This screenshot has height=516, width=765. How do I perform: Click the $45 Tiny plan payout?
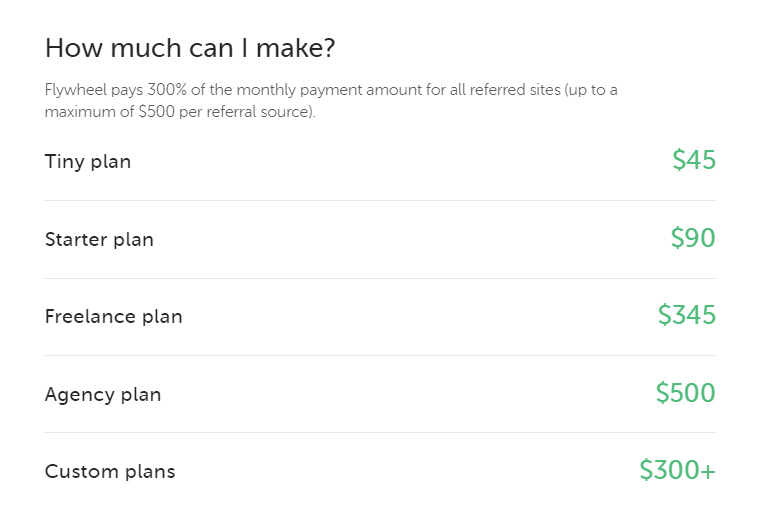pyautogui.click(x=694, y=160)
